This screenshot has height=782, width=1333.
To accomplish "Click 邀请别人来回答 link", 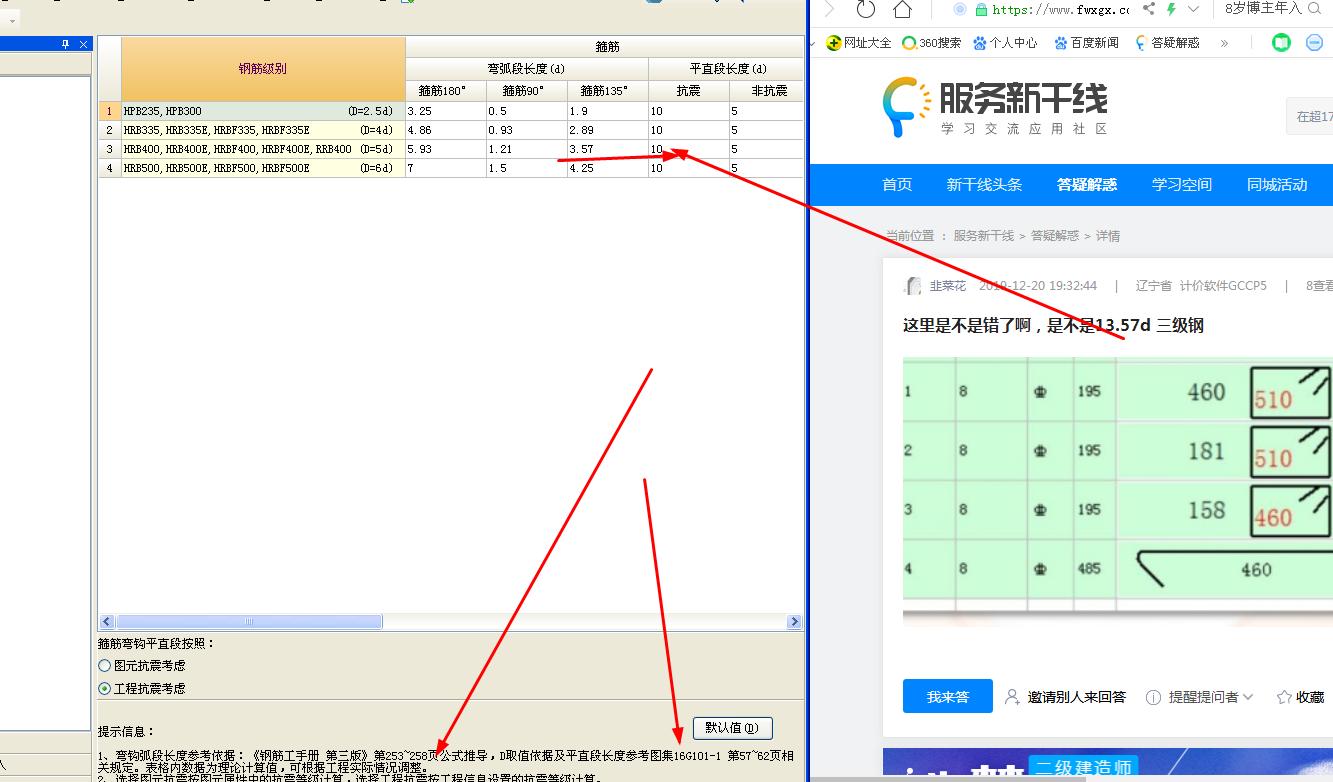I will (1066, 697).
